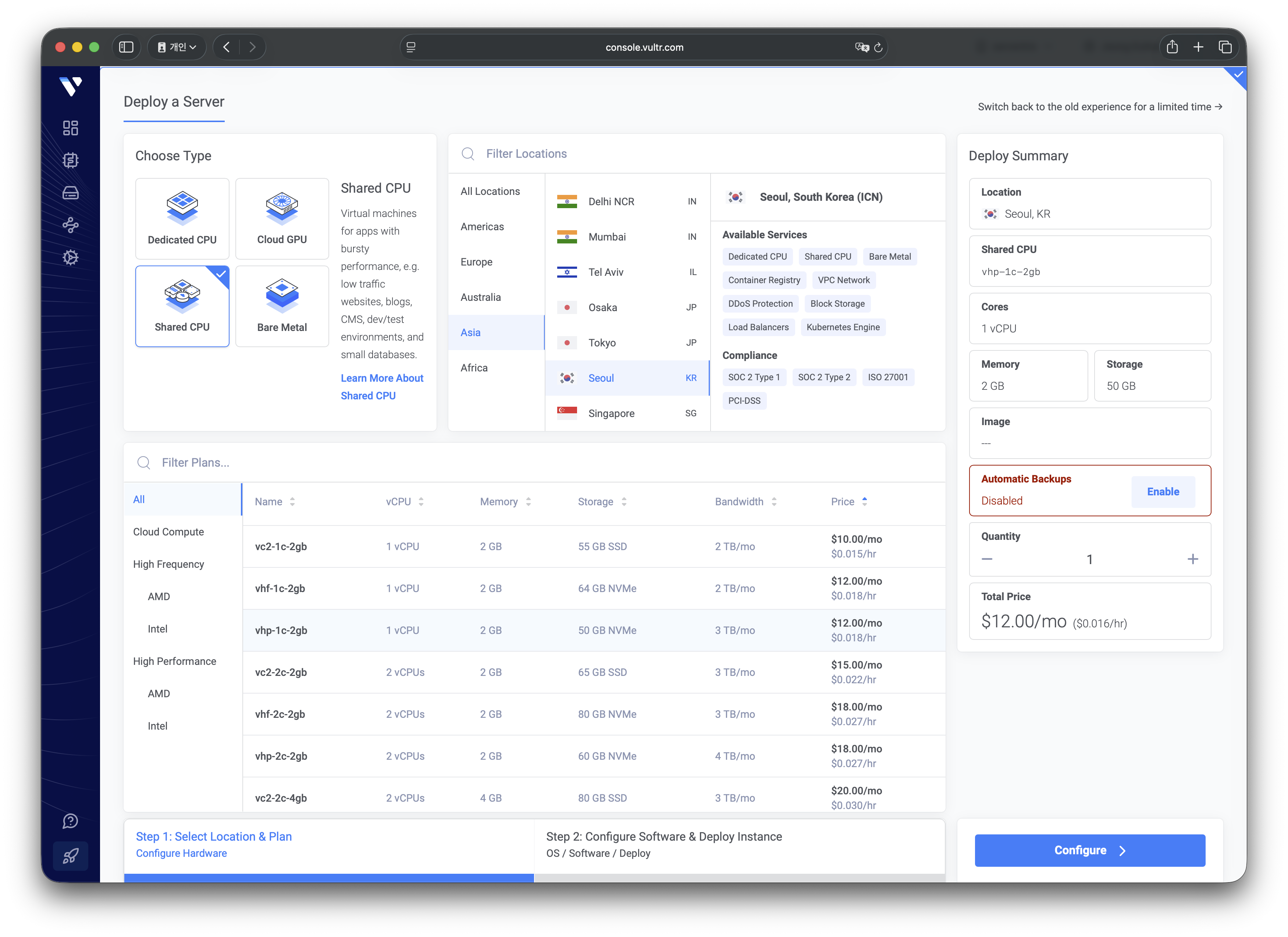This screenshot has width=1288, height=937.
Task: Sort plans by the Name column
Action: tap(275, 502)
